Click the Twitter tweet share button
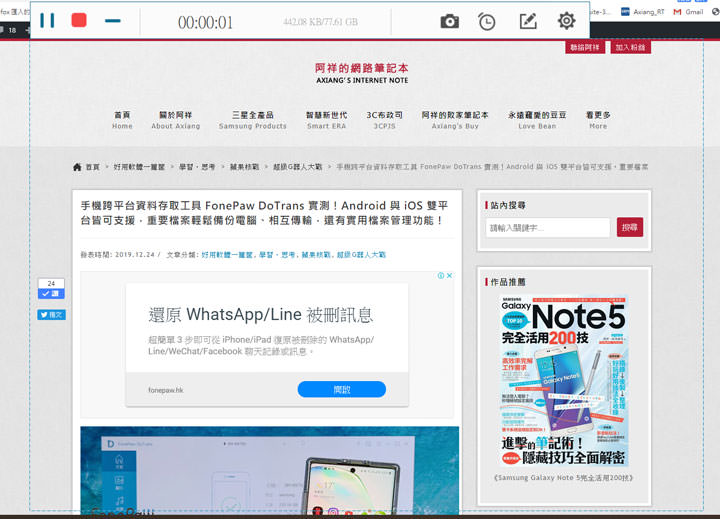Viewport: 720px width, 519px height. click(x=51, y=315)
